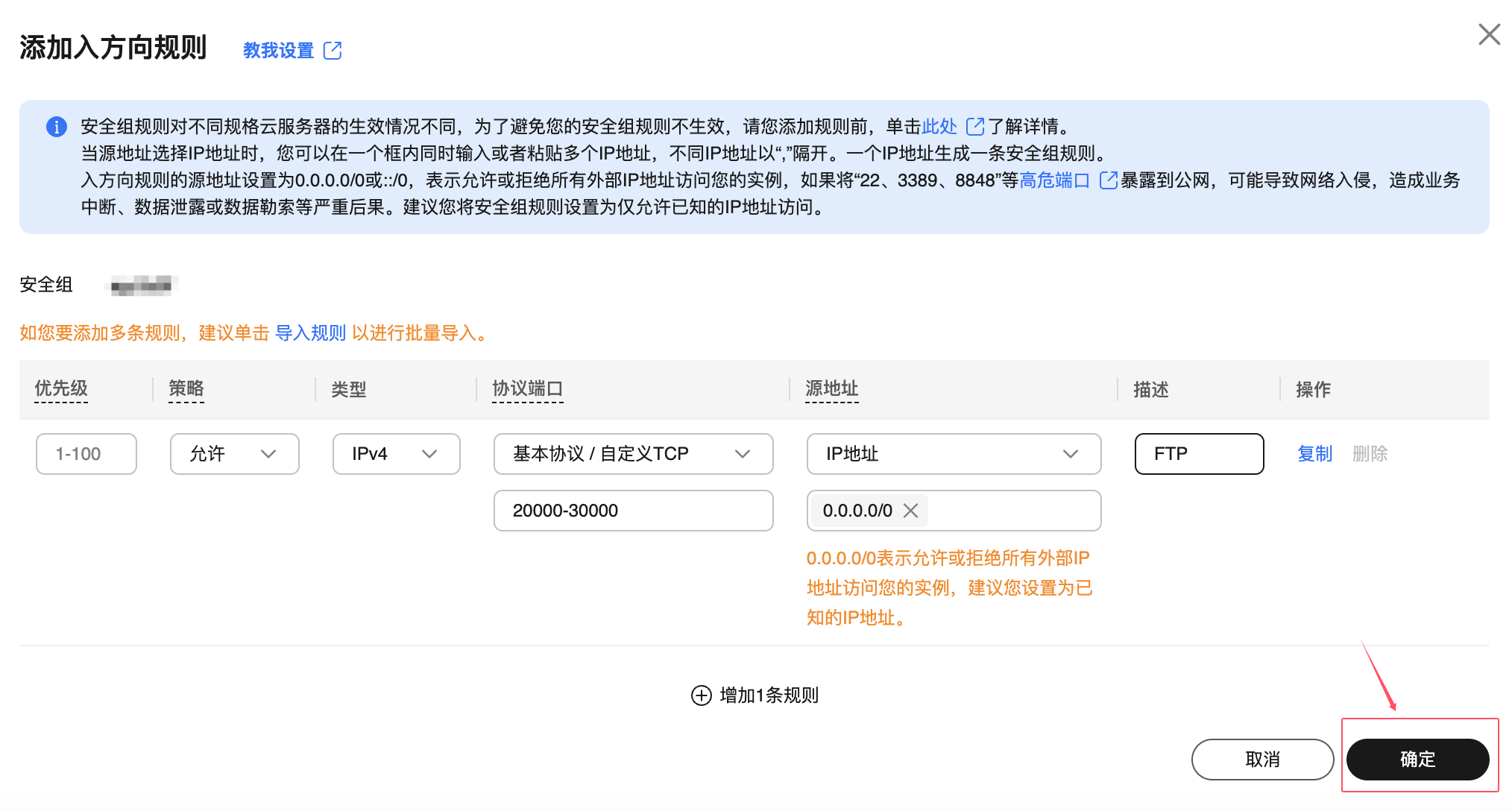Screen dimensions: 1512x811
Task: Open the 此处 details link
Action: pyautogui.click(x=939, y=126)
